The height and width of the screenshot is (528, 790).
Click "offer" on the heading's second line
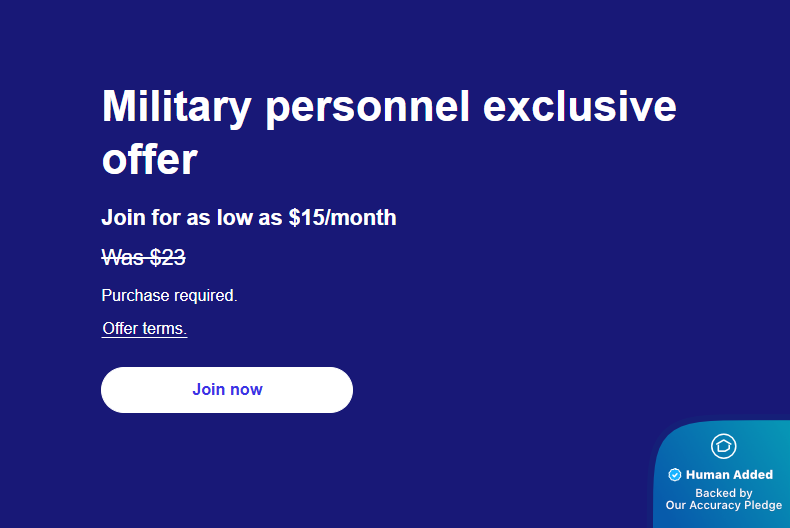tap(149, 159)
